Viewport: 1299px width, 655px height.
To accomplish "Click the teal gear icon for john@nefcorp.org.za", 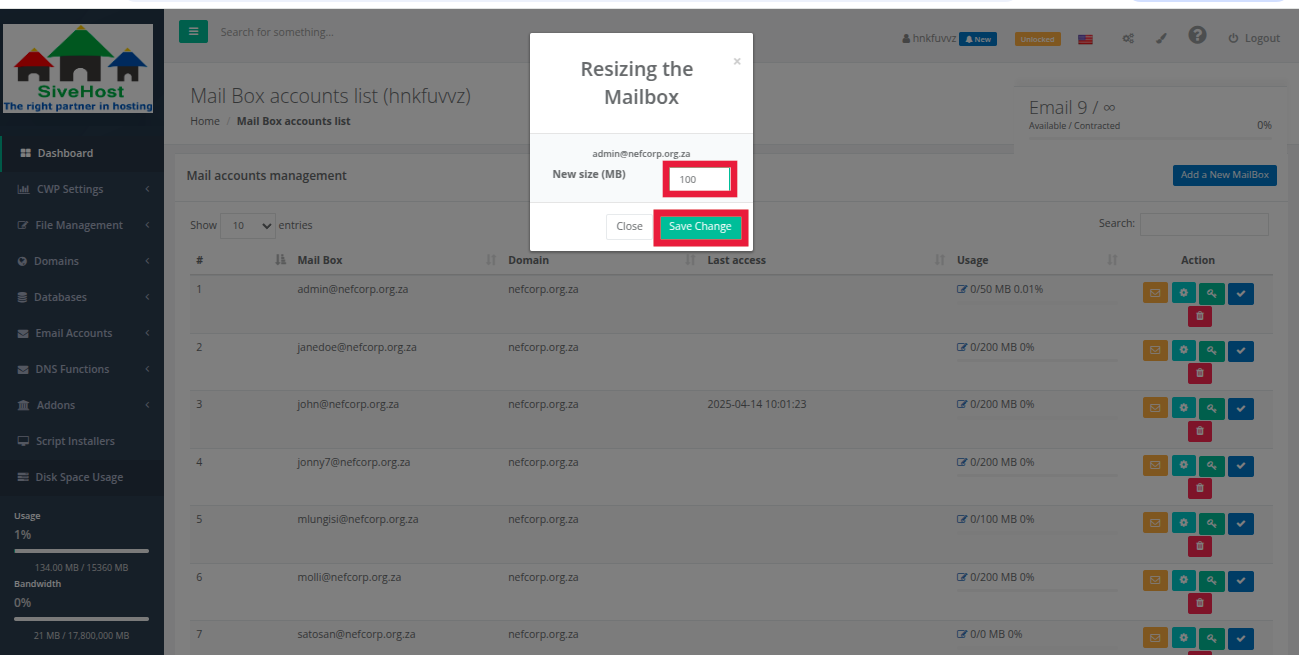I will click(x=1184, y=408).
